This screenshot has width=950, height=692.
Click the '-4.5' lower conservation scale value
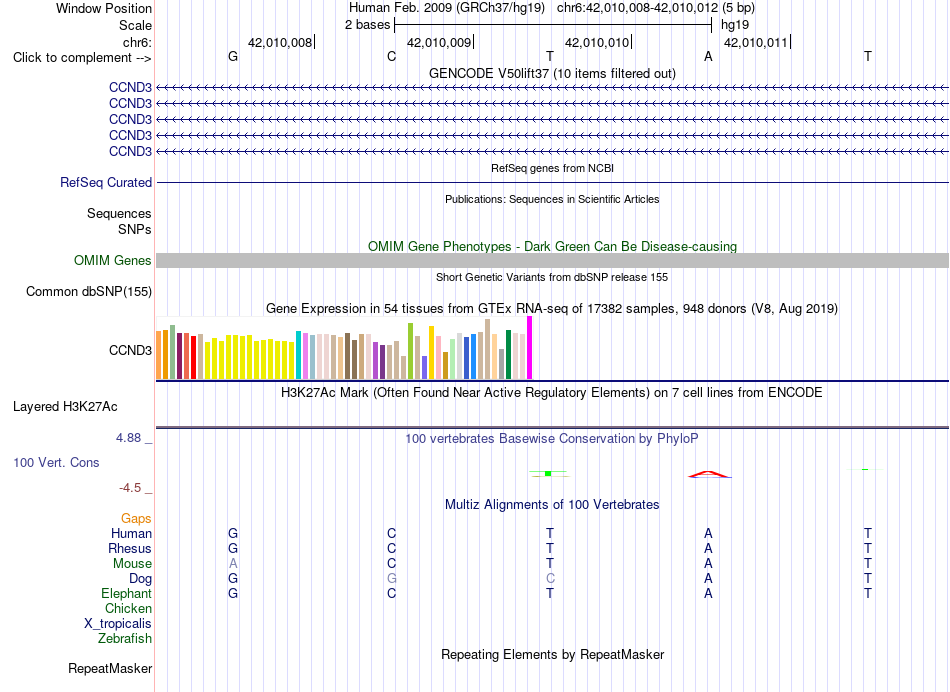[130, 488]
